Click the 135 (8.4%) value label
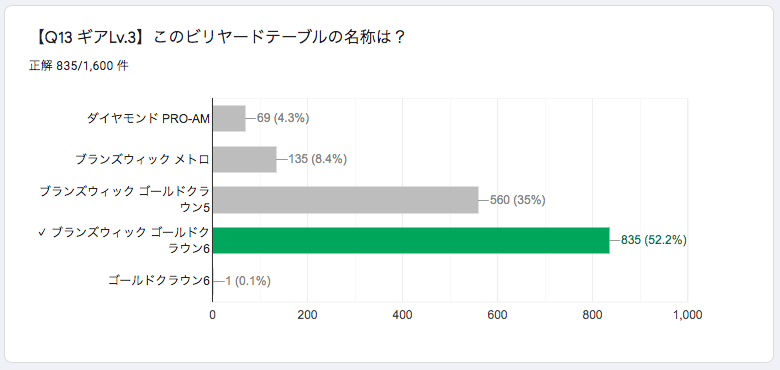Viewport: 780px width, 370px height. tap(317, 159)
